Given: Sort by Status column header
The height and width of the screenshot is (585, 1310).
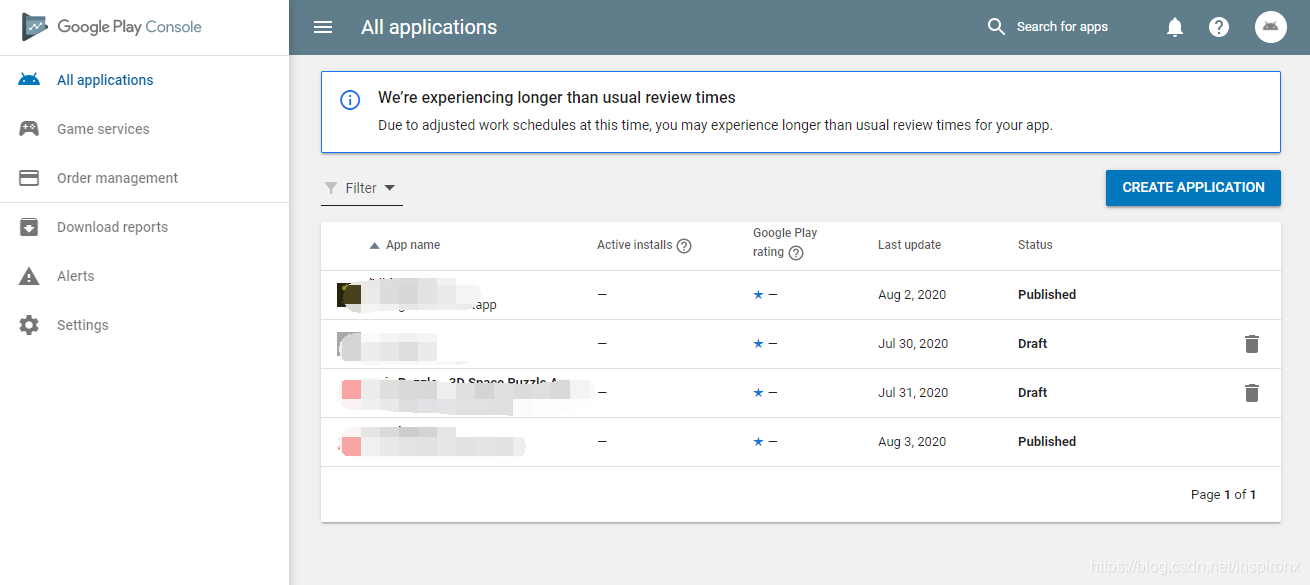Looking at the screenshot, I should [x=1035, y=245].
